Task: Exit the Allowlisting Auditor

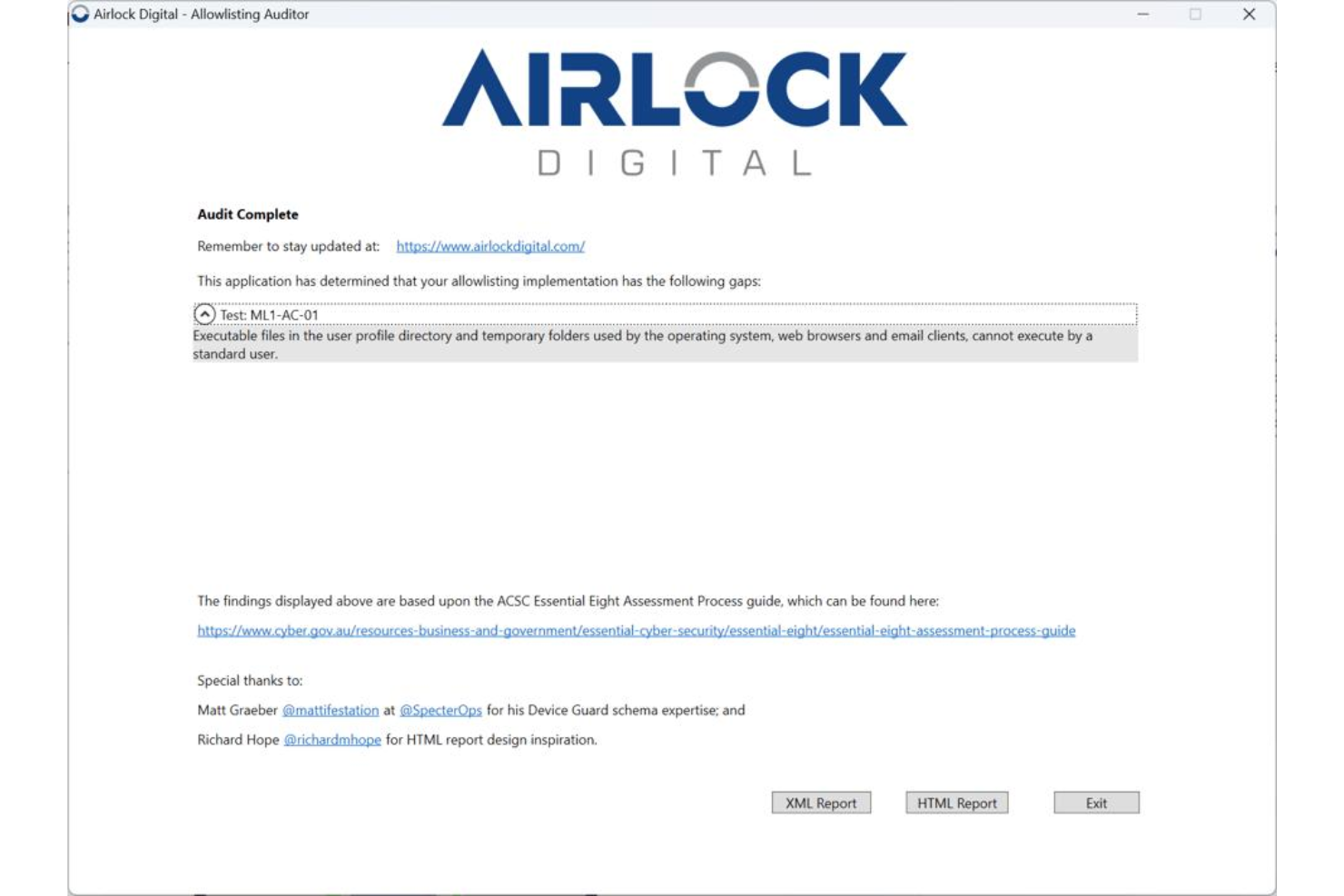Action: 1095,802
